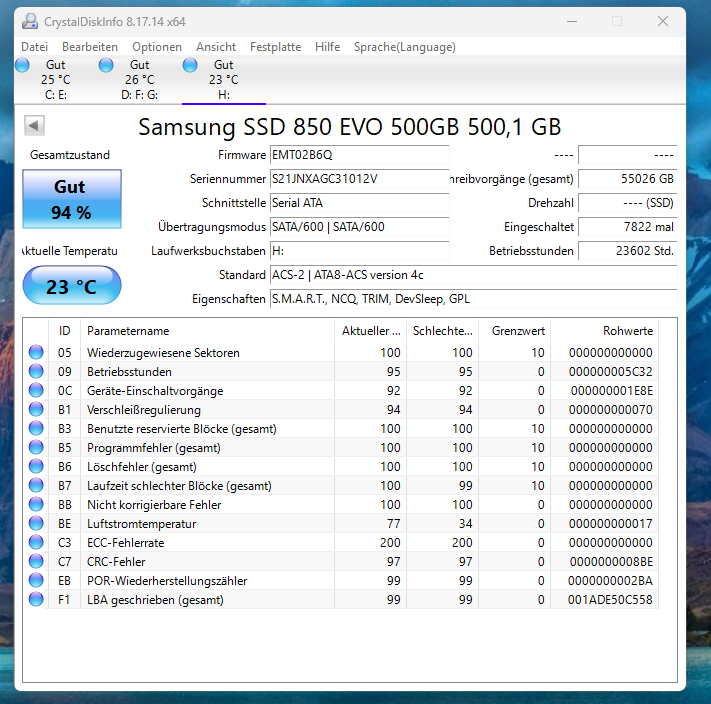Open the Bearbeiten menu
Image resolution: width=711 pixels, height=704 pixels.
click(90, 47)
